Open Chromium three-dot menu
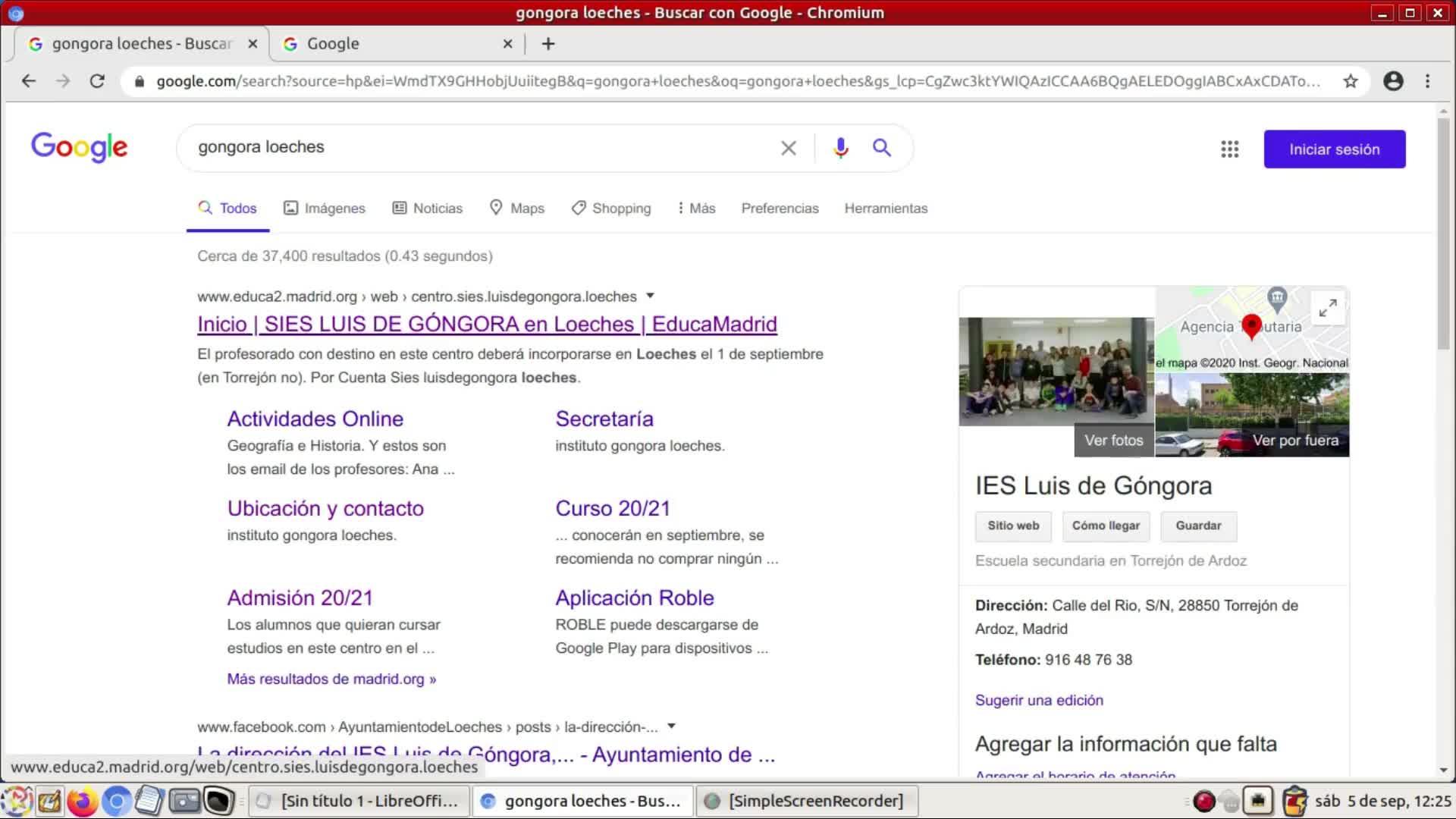1456x819 pixels. click(1428, 81)
